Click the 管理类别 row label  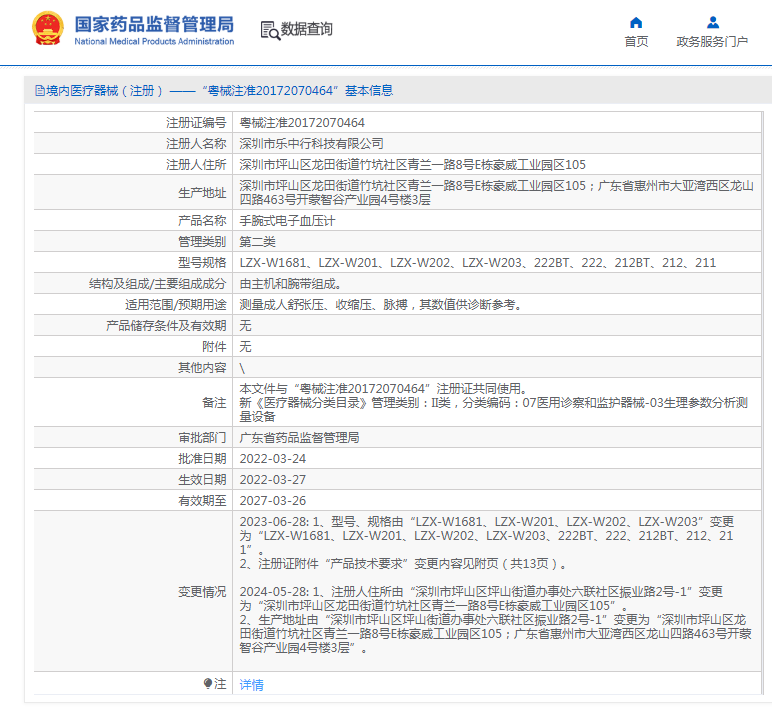[x=202, y=242]
